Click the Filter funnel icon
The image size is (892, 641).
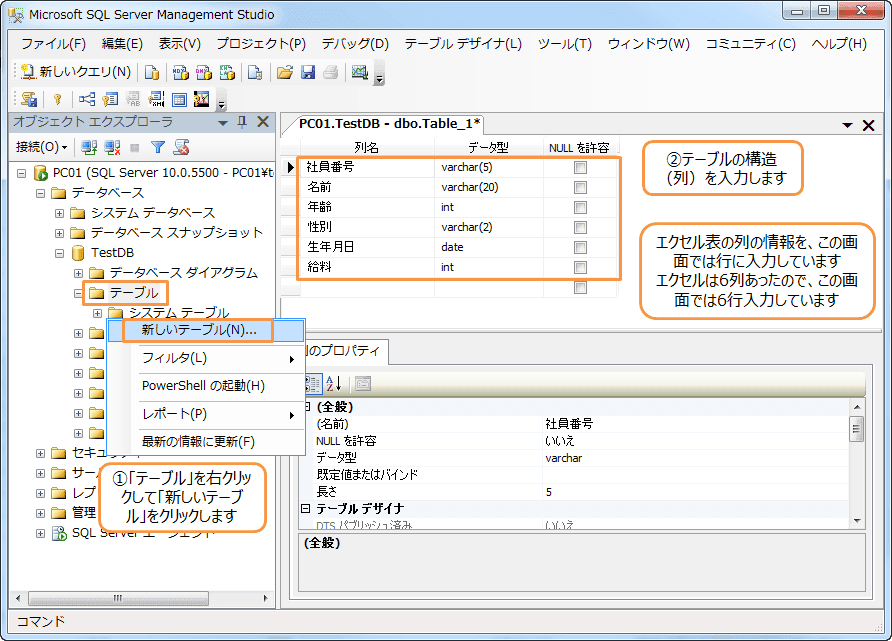click(x=158, y=148)
